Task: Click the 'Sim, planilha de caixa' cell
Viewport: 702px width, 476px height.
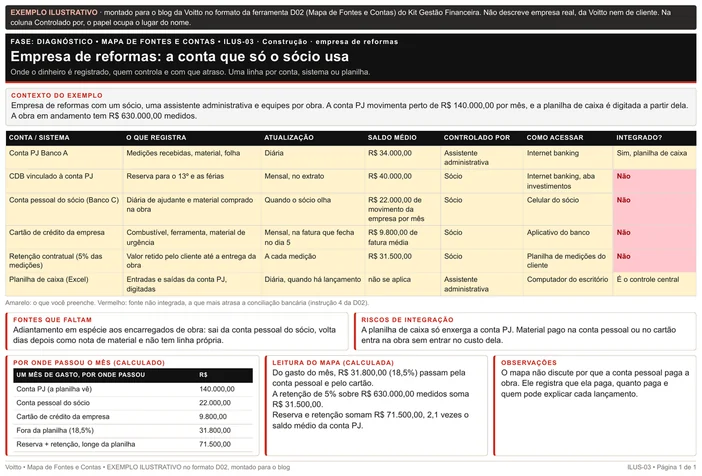Action: (x=655, y=158)
